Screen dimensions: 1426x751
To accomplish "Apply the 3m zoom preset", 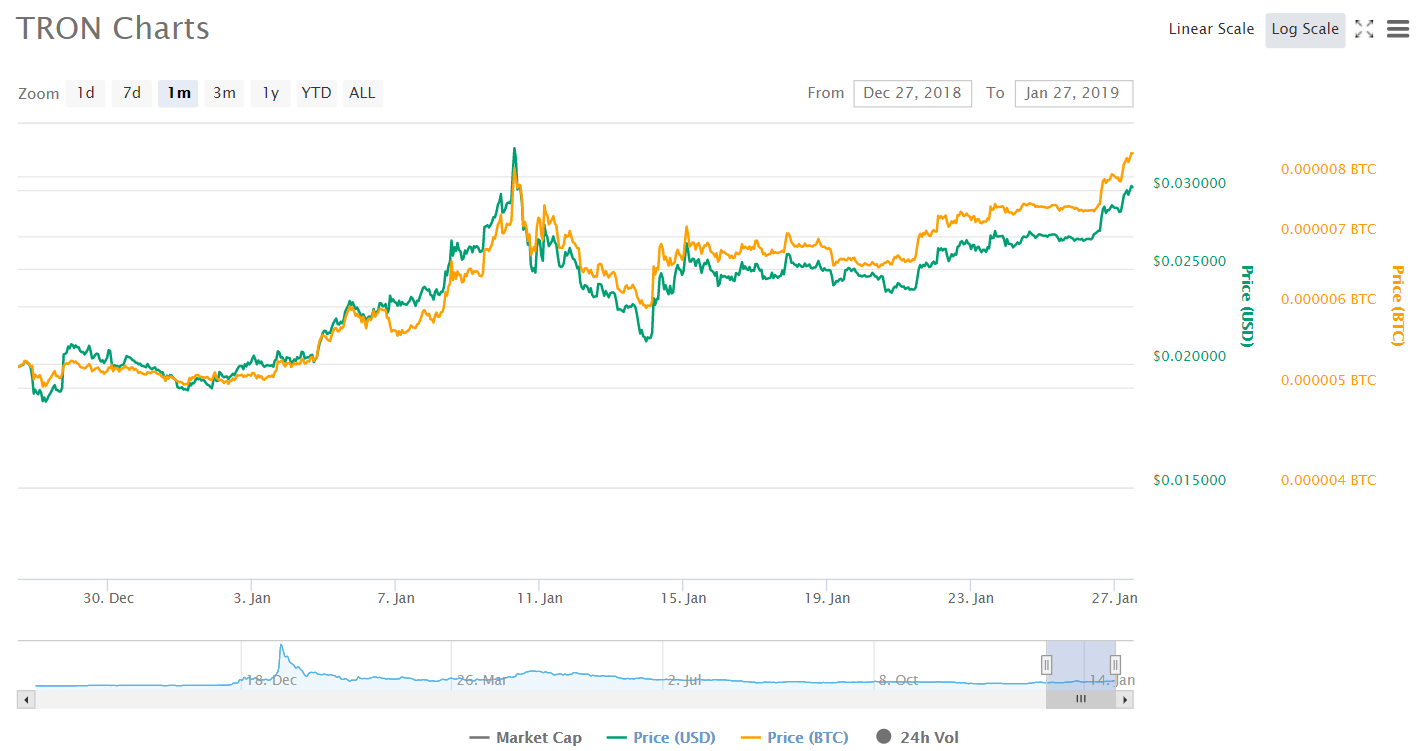I will tap(224, 93).
